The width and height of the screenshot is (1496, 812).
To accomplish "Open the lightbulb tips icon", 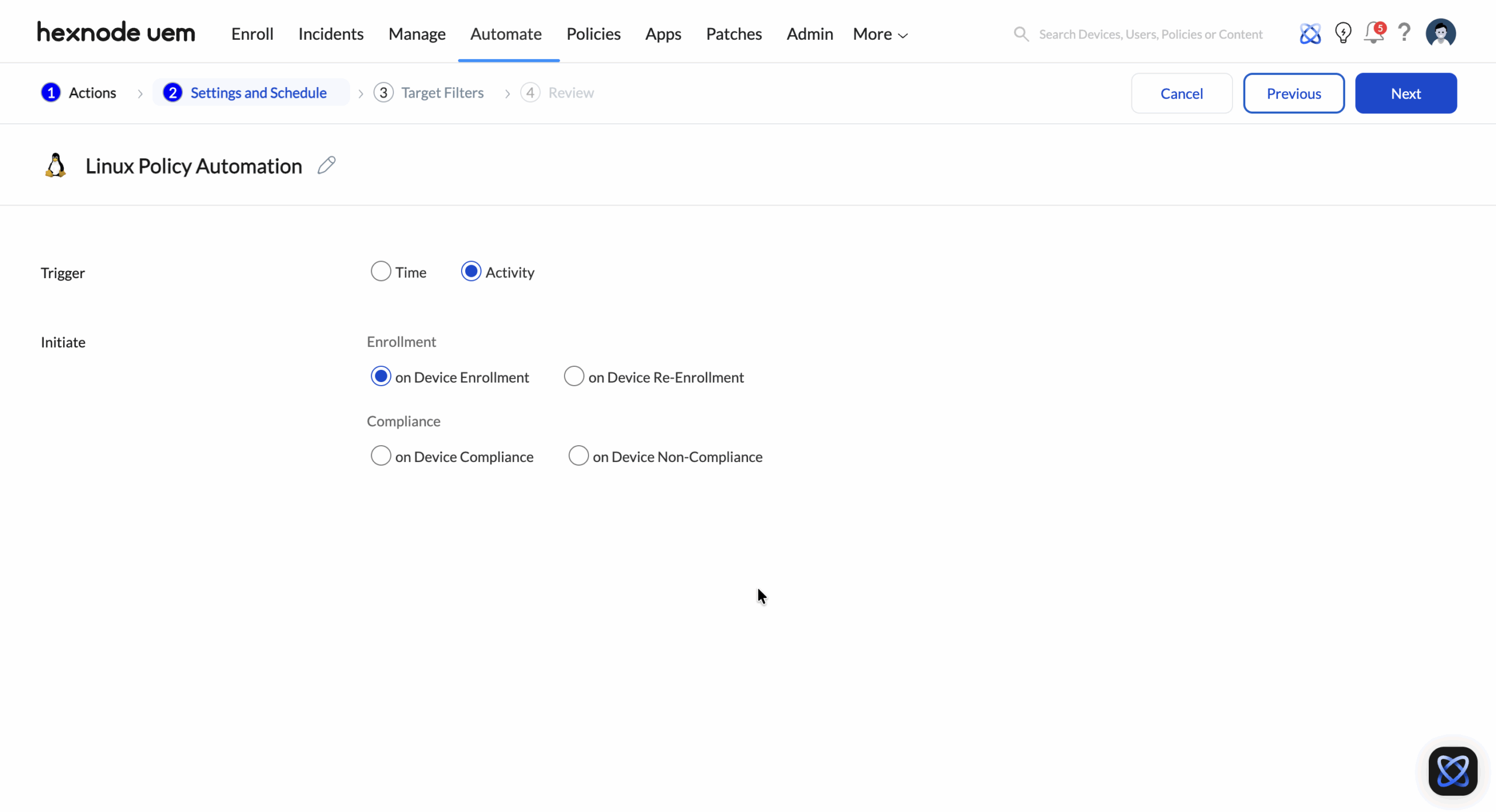I will [1343, 33].
